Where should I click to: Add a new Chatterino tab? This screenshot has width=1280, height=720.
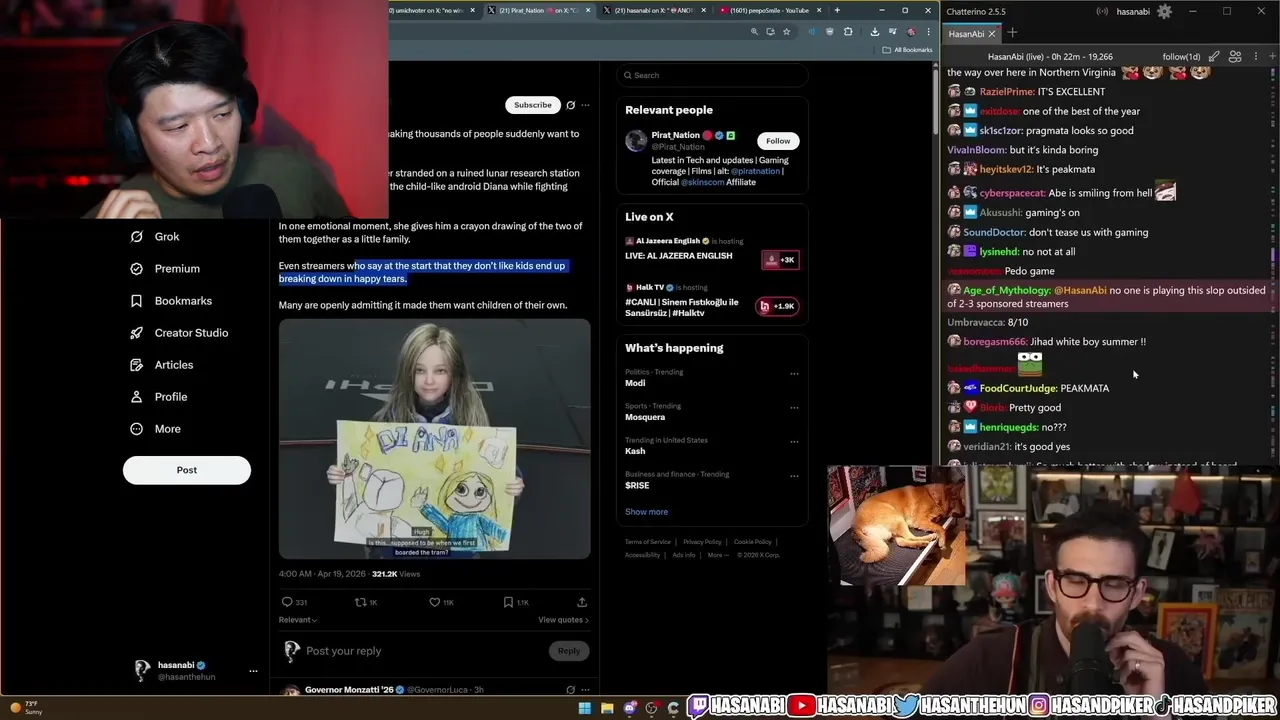pos(1012,33)
